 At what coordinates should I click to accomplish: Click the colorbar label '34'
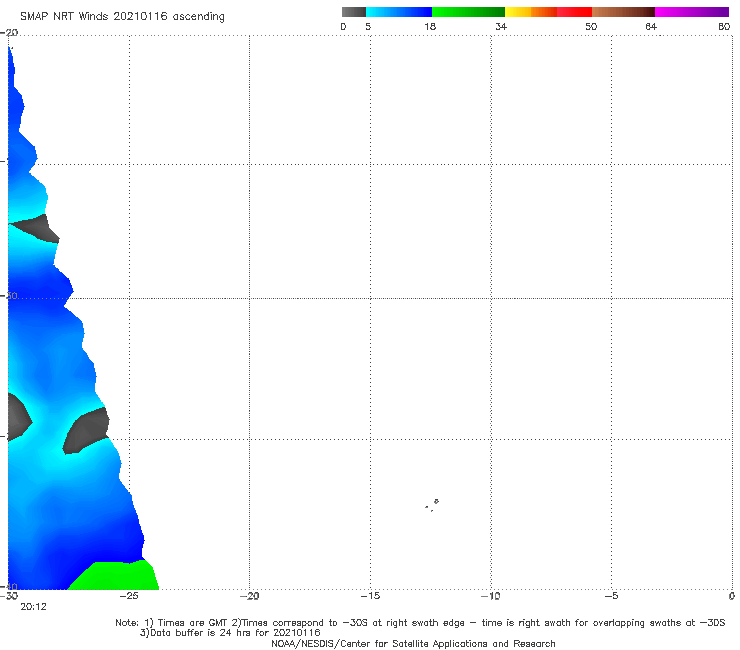coord(501,26)
